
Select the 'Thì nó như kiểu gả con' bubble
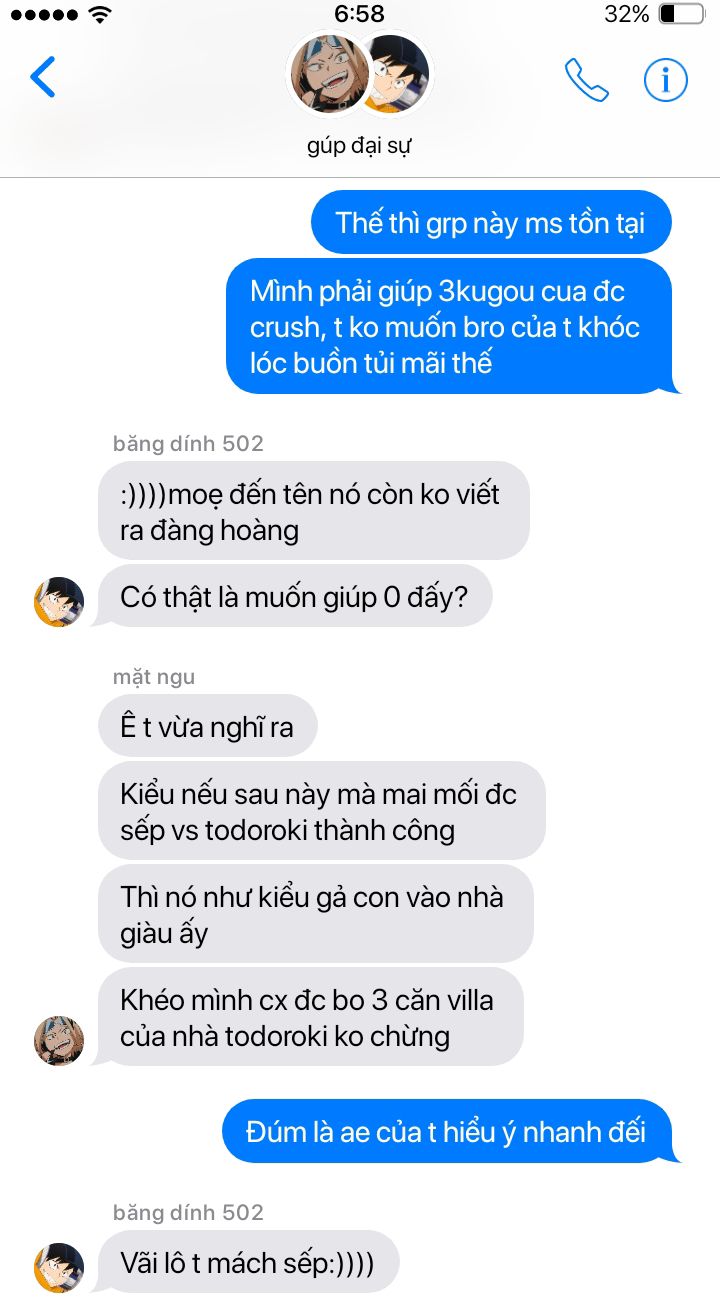[x=315, y=913]
